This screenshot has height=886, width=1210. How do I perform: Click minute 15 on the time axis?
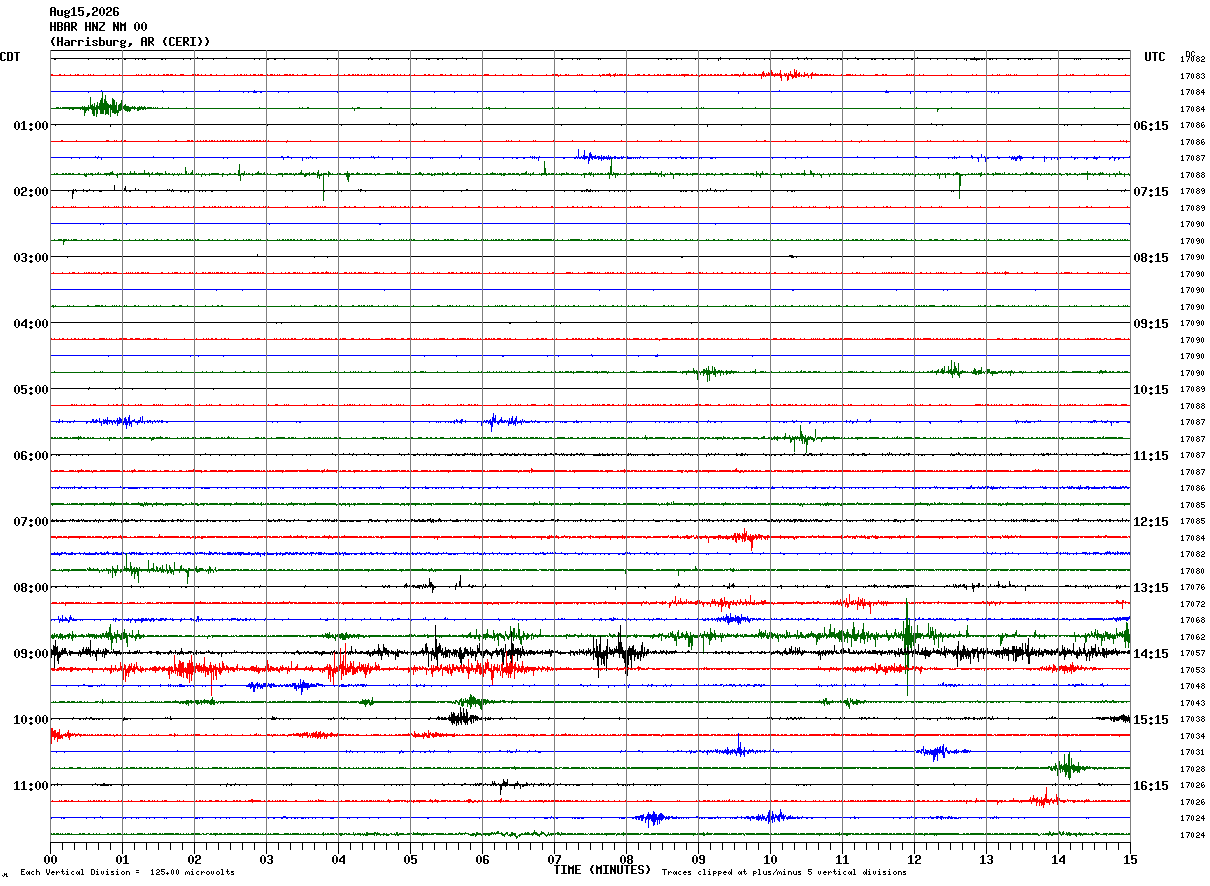tap(1130, 859)
